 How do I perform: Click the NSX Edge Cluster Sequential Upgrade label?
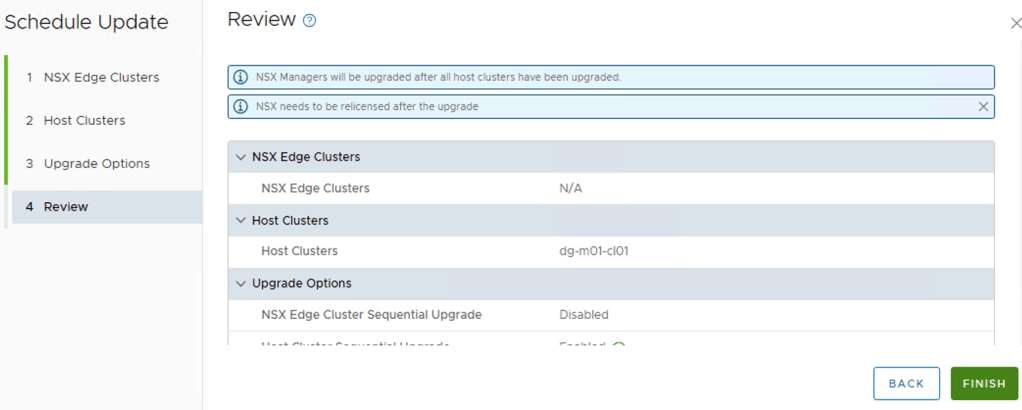pos(371,315)
